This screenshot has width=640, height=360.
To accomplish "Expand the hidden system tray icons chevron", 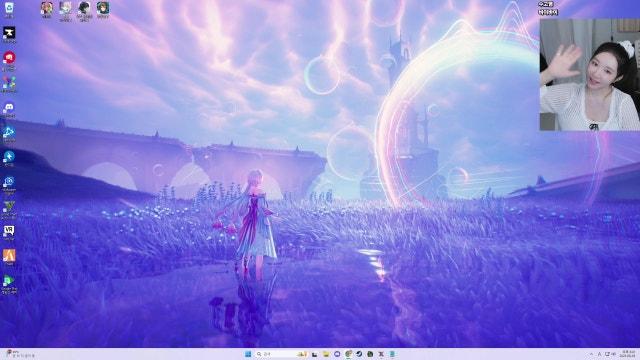I will (591, 354).
